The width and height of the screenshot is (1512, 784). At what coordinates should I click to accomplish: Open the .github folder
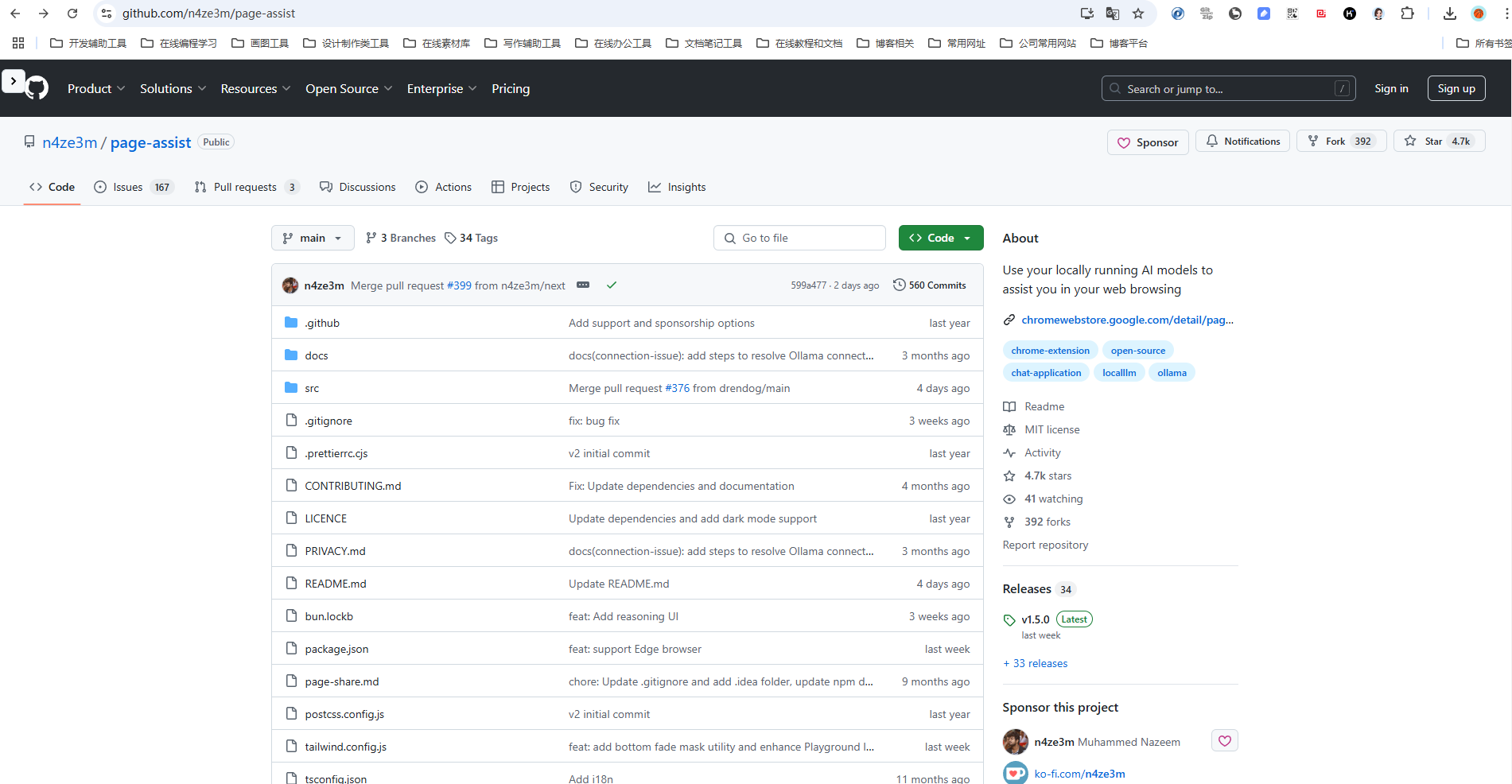tap(322, 323)
